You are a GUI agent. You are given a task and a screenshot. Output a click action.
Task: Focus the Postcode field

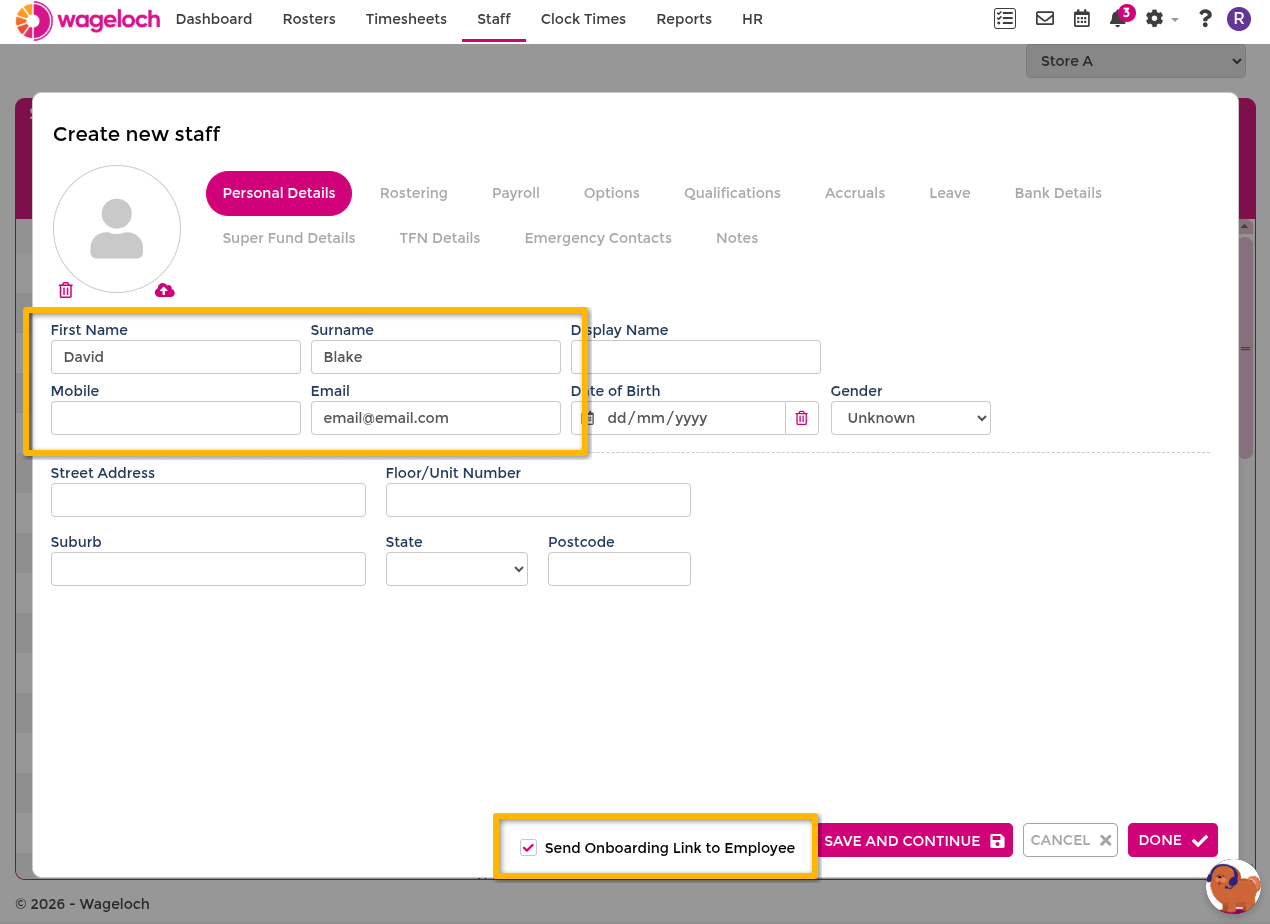coord(619,569)
